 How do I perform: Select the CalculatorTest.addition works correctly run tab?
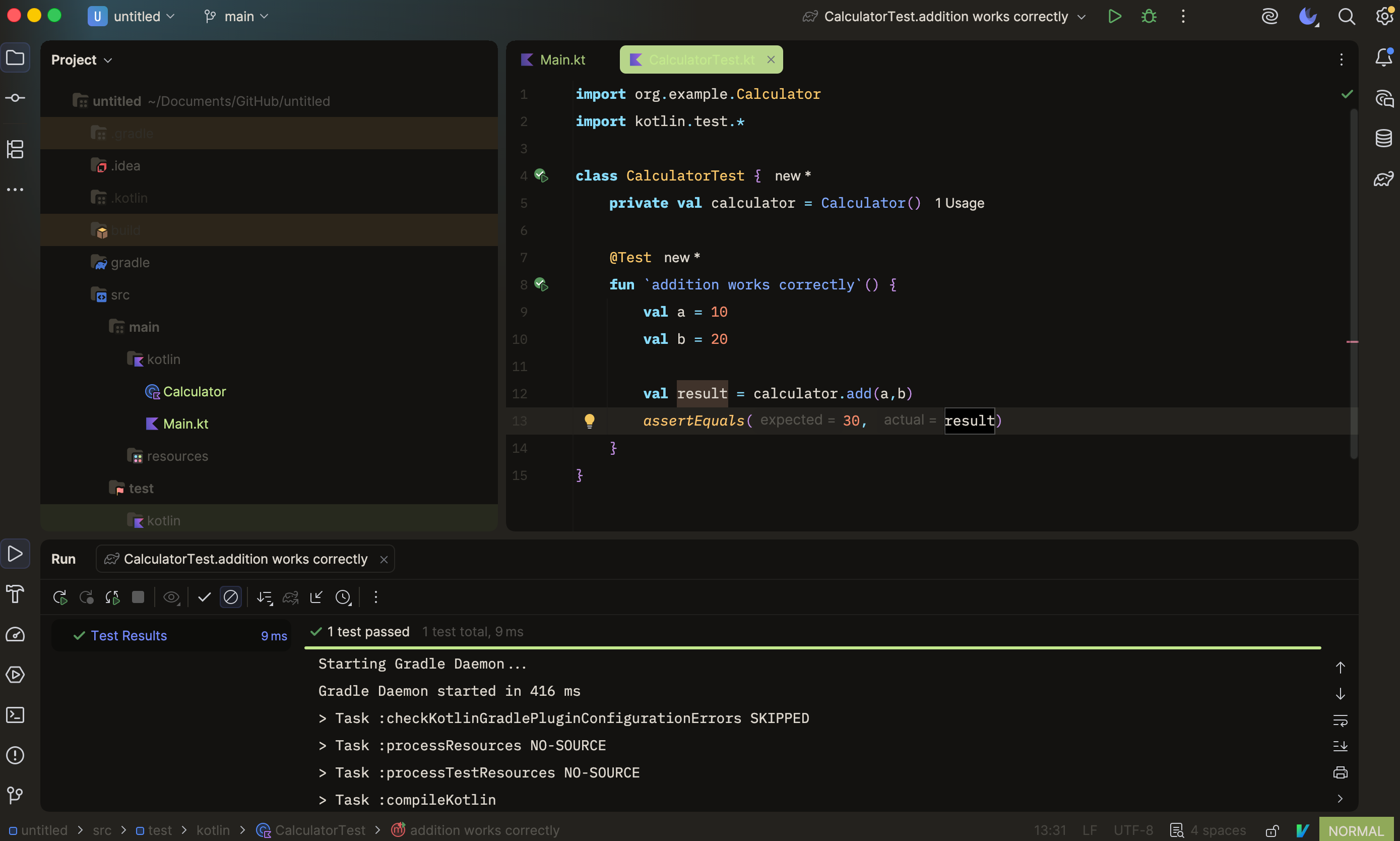[245, 559]
